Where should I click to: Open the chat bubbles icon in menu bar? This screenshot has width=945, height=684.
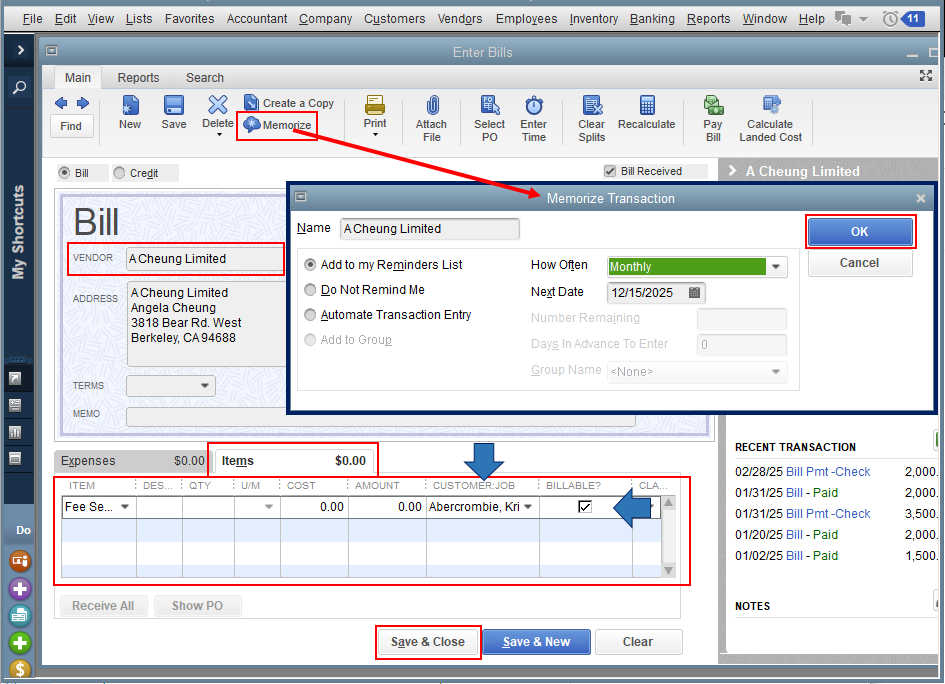843,19
